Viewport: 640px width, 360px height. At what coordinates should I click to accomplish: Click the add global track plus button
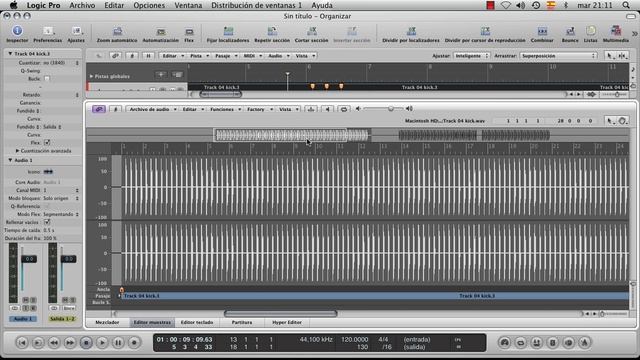[x=161, y=75]
